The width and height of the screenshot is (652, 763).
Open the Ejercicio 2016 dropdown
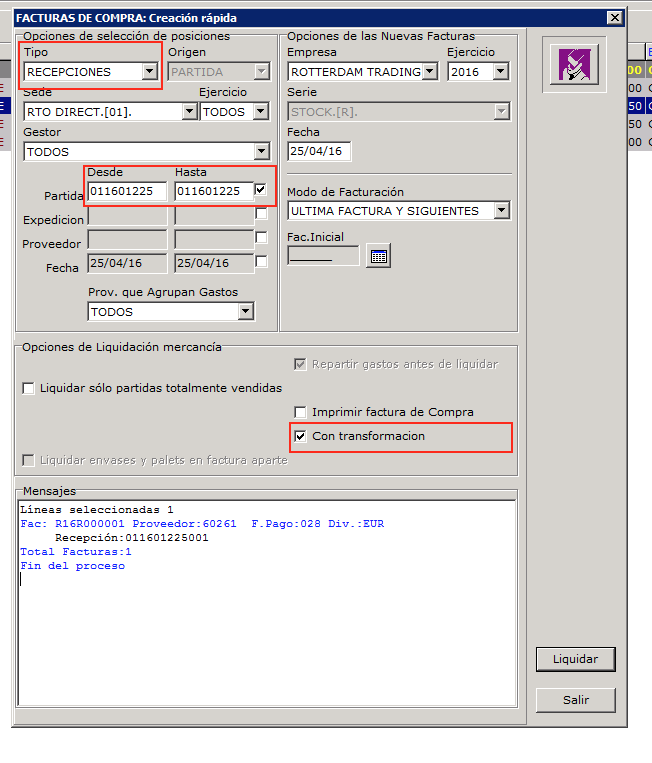[500, 71]
